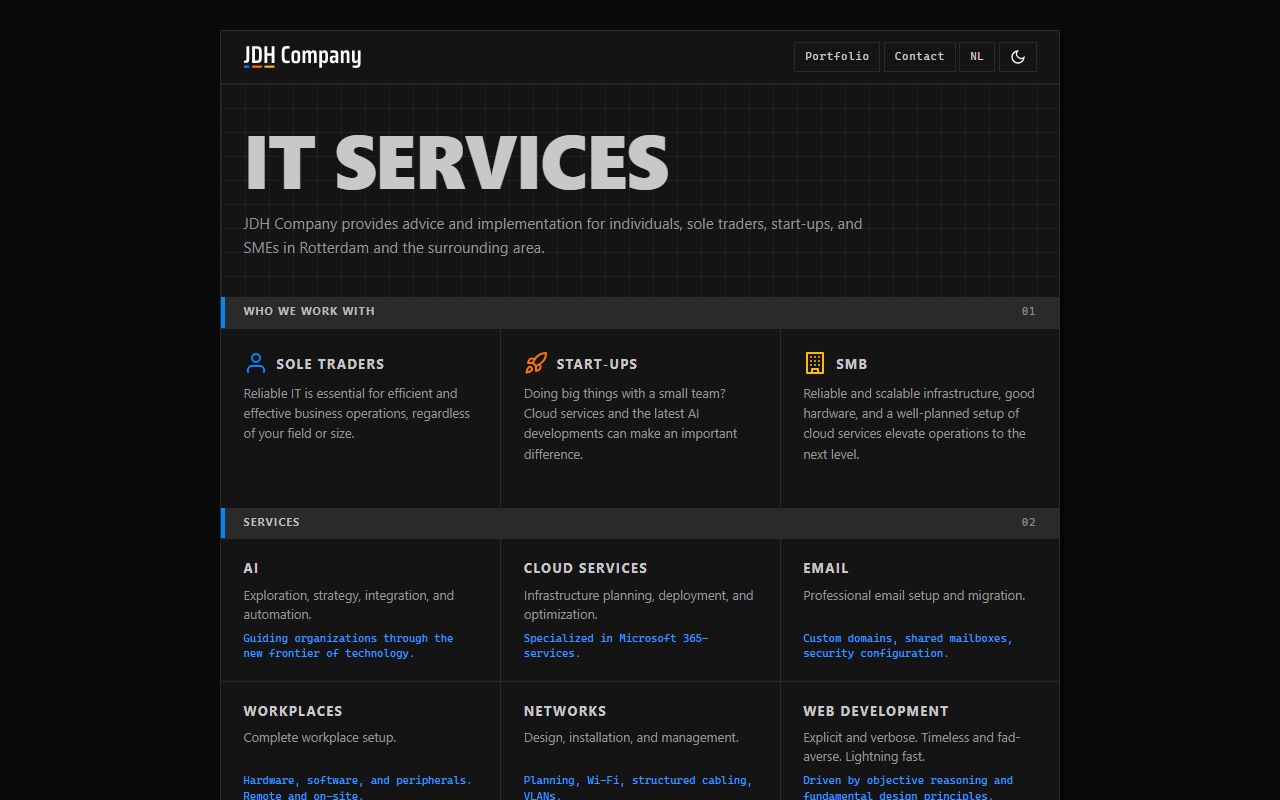1280x800 pixels.
Task: Click 'Reliable and scalable infrastructure' paragraph
Action: [919, 424]
